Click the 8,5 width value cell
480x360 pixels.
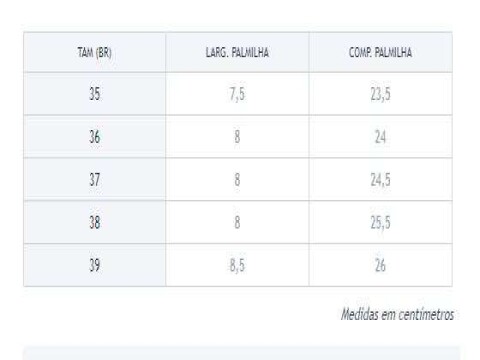[237, 265]
